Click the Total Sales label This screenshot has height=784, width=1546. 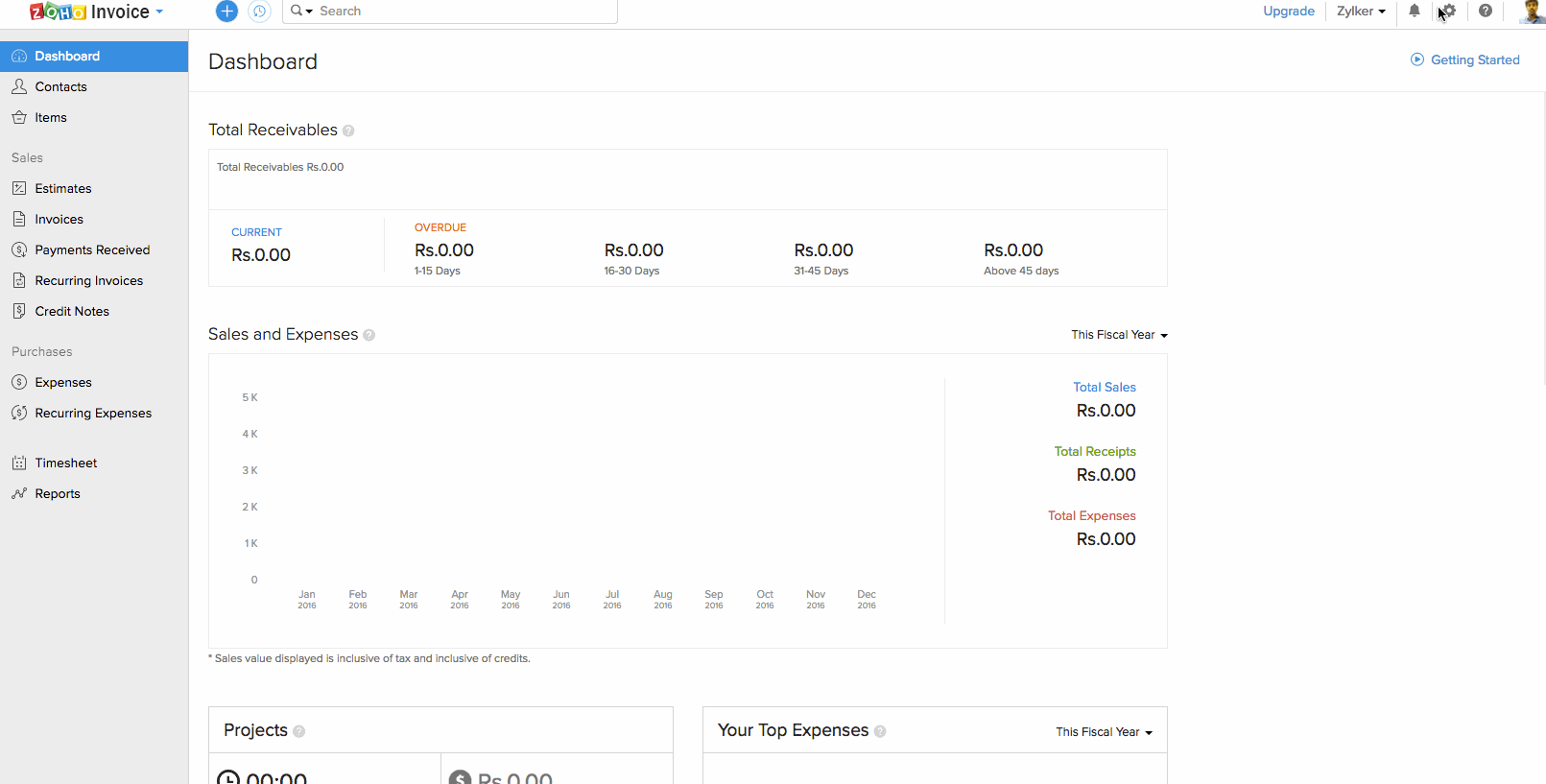1105,387
